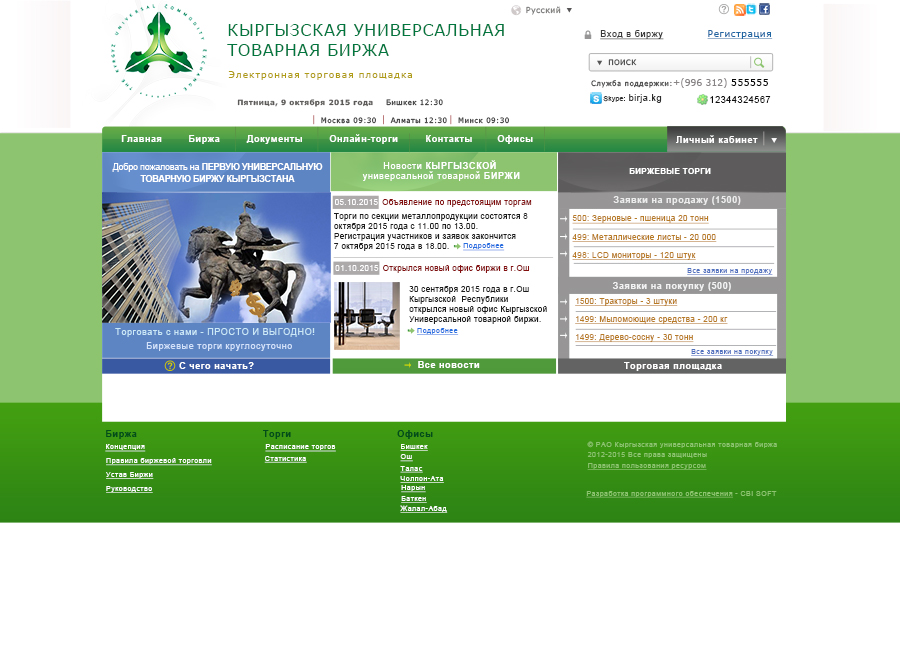
Task: Click the search magnifier icon
Action: pos(759,62)
